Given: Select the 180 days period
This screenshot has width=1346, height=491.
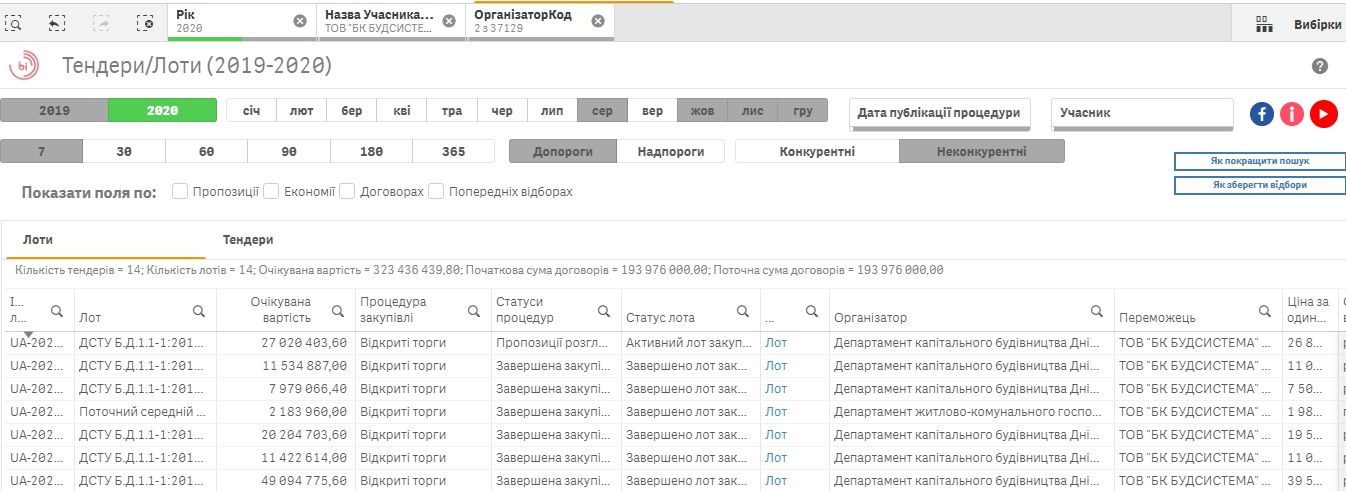Looking at the screenshot, I should coord(371,152).
